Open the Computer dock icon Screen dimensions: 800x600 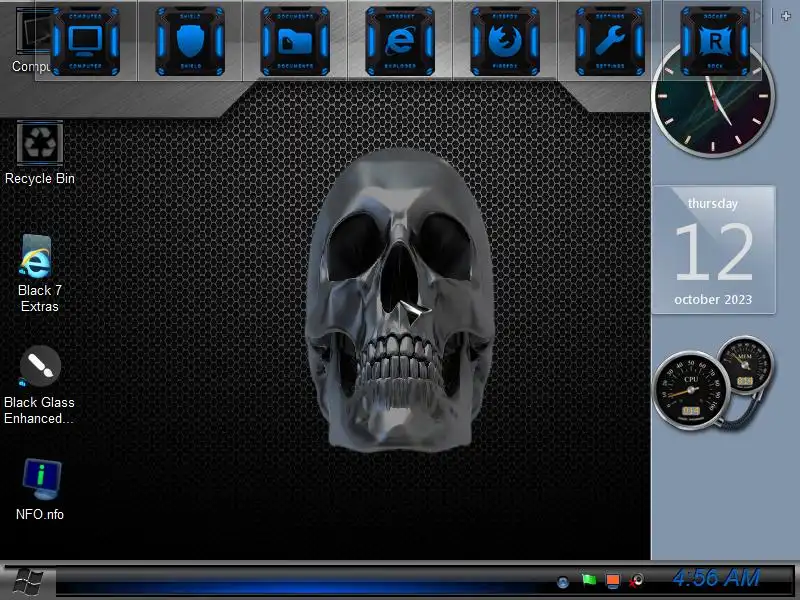pyautogui.click(x=85, y=41)
